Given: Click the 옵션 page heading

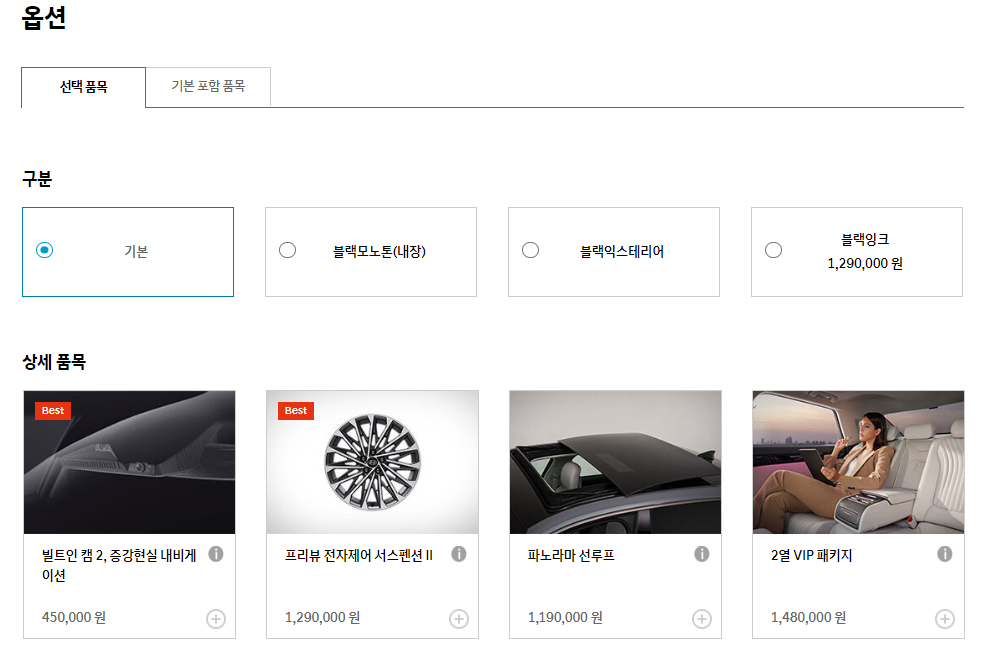Looking at the screenshot, I should (43, 17).
